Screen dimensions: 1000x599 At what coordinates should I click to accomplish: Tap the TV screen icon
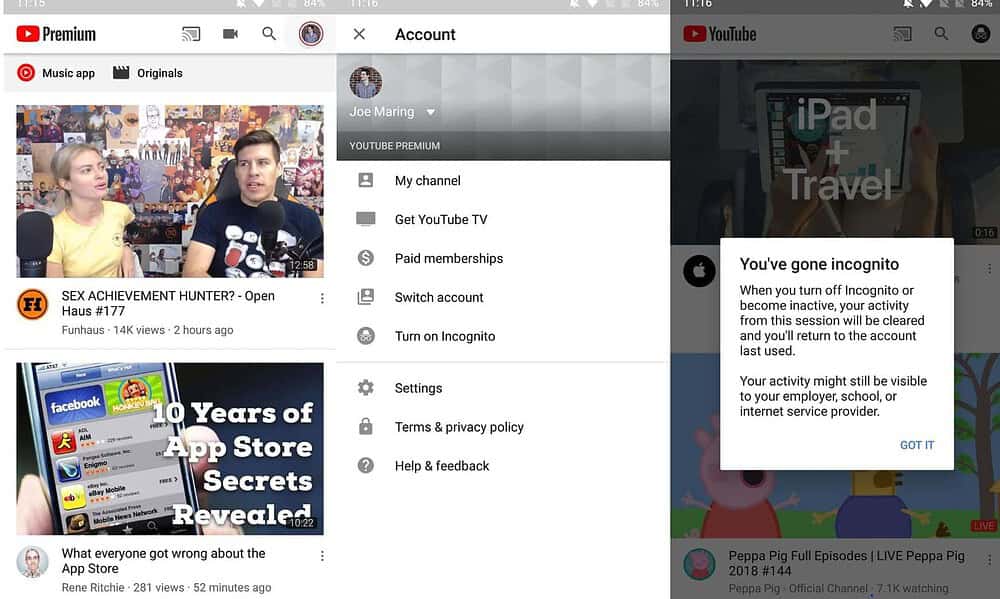tap(365, 219)
